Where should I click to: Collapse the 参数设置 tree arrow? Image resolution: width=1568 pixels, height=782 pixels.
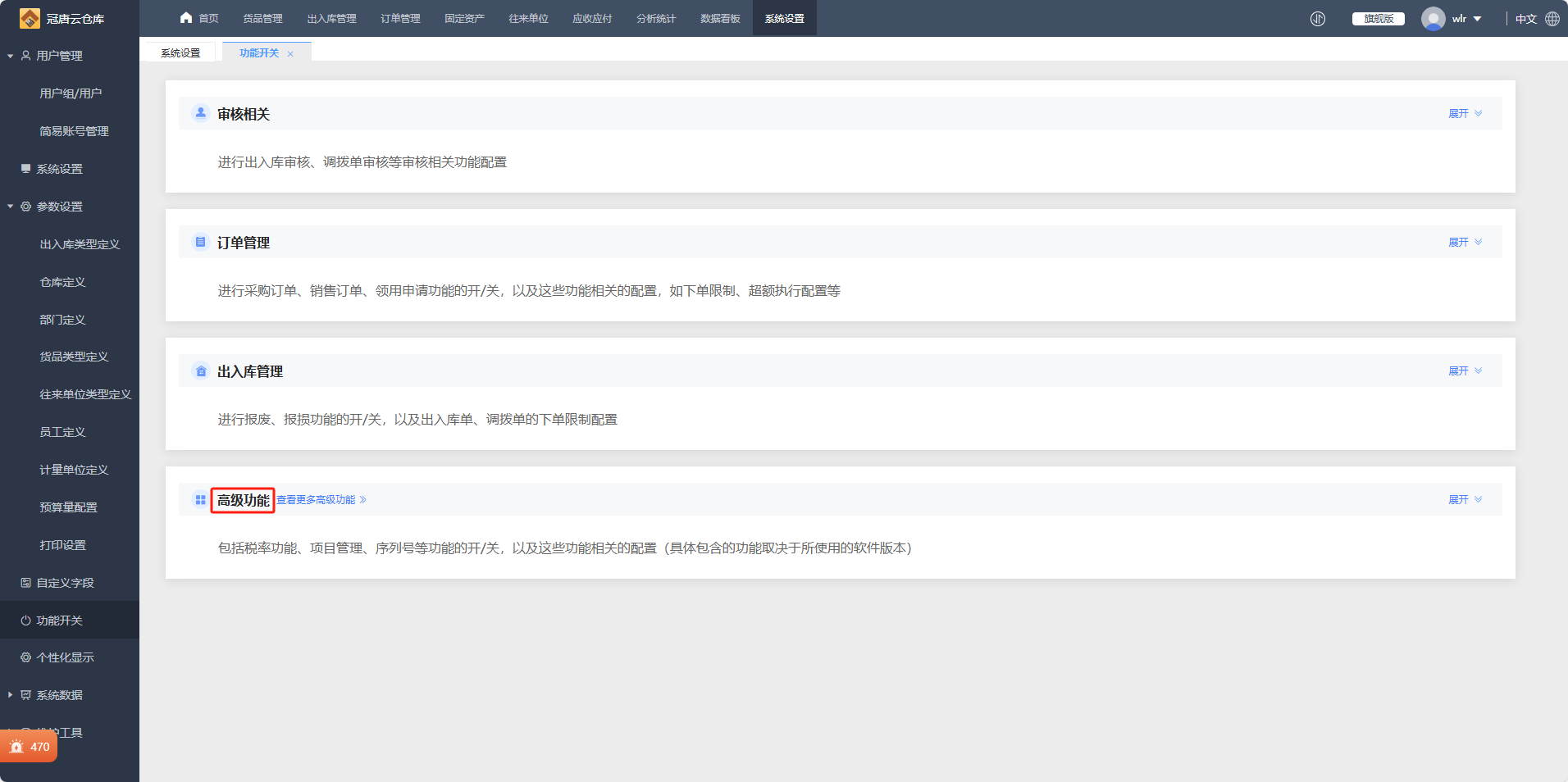coord(11,207)
